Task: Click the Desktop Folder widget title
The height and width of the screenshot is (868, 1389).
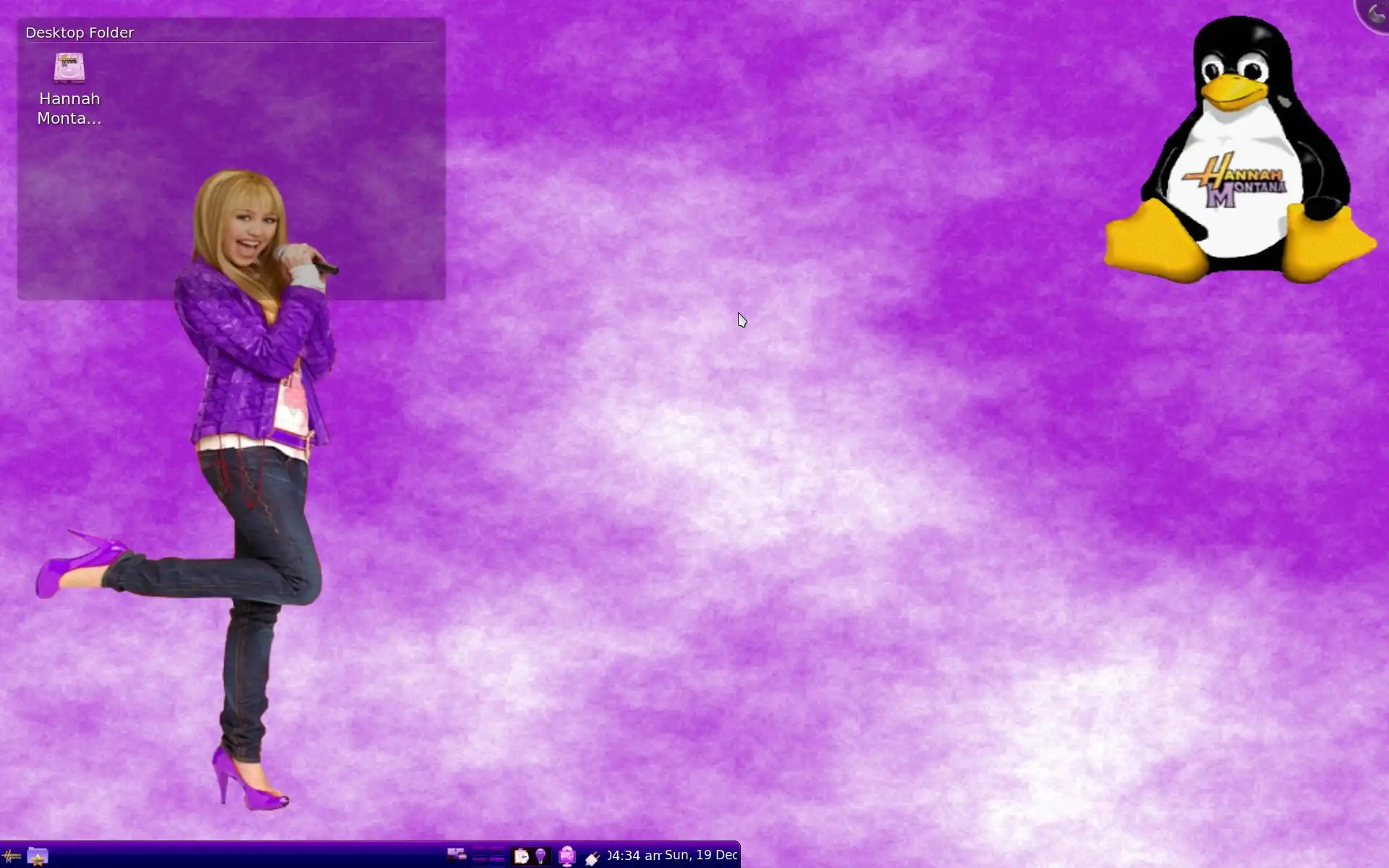Action: [80, 33]
